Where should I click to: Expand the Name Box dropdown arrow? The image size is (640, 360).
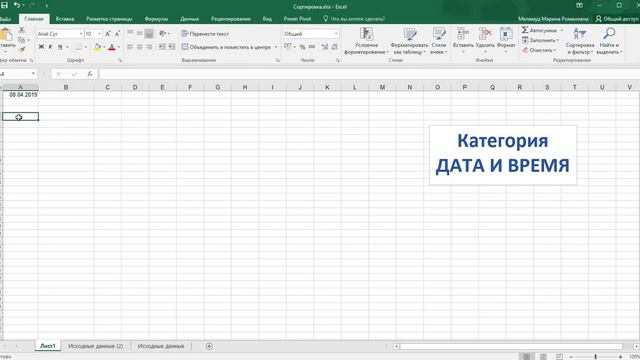(x=33, y=74)
